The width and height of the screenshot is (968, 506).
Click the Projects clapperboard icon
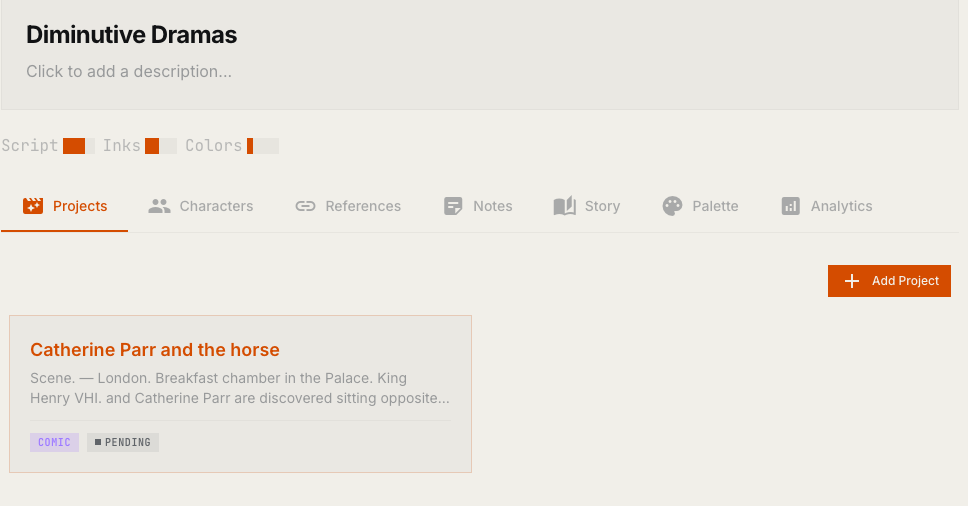point(33,206)
